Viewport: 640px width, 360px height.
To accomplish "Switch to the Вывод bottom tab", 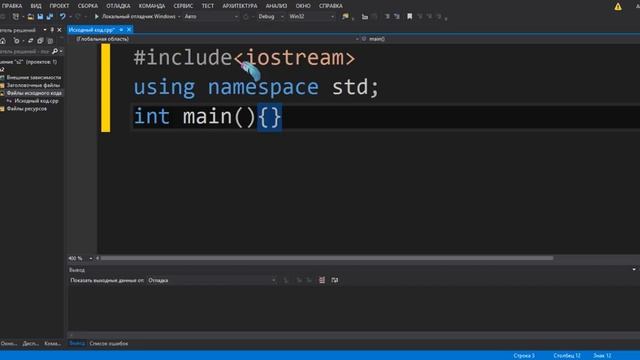I will [77, 343].
